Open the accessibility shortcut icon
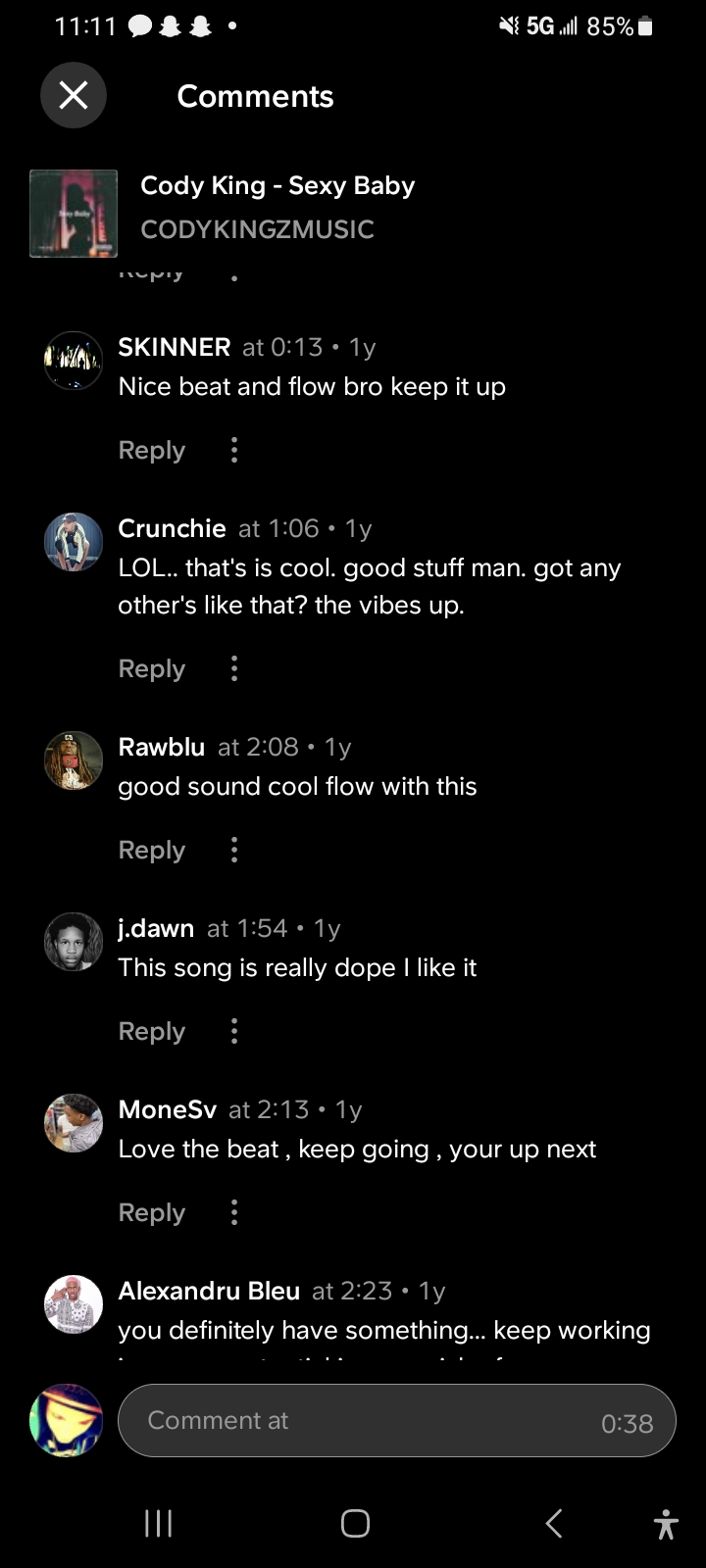This screenshot has height=1568, width=706. (x=665, y=1524)
